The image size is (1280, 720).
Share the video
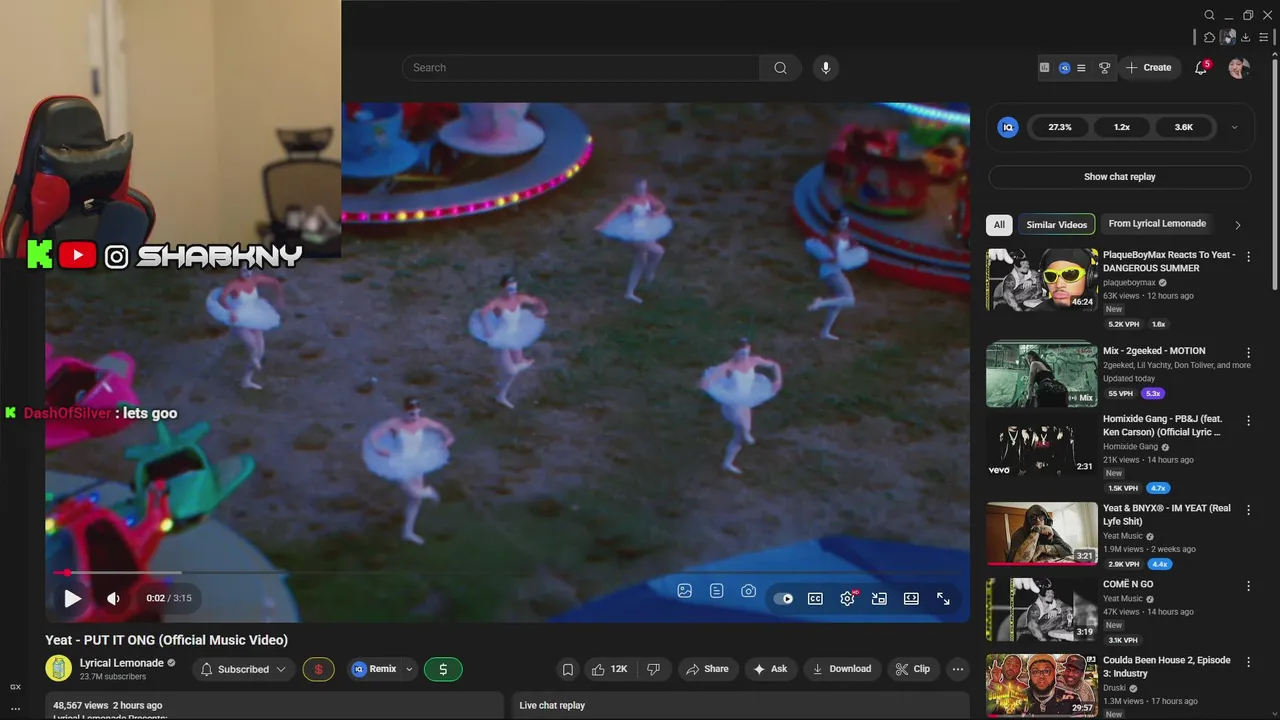pos(707,669)
